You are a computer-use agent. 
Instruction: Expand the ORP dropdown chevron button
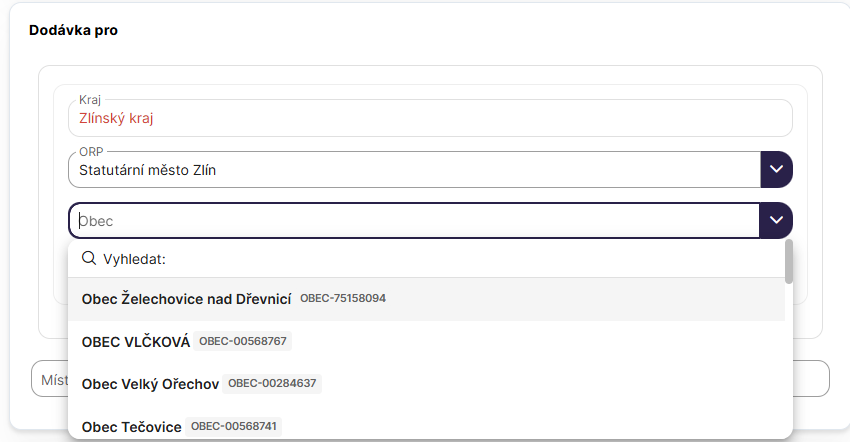[776, 169]
